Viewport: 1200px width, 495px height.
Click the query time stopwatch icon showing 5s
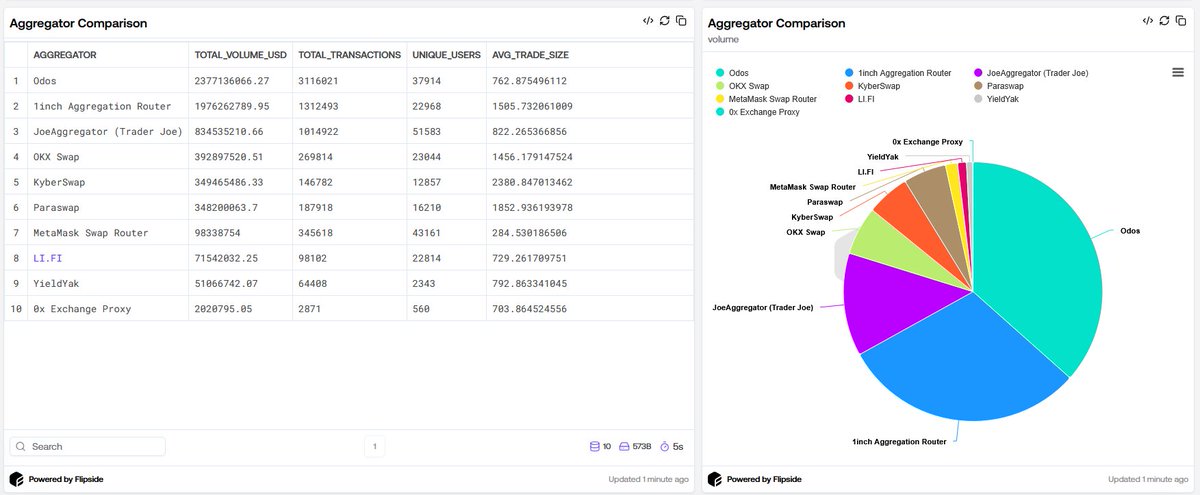tap(665, 446)
